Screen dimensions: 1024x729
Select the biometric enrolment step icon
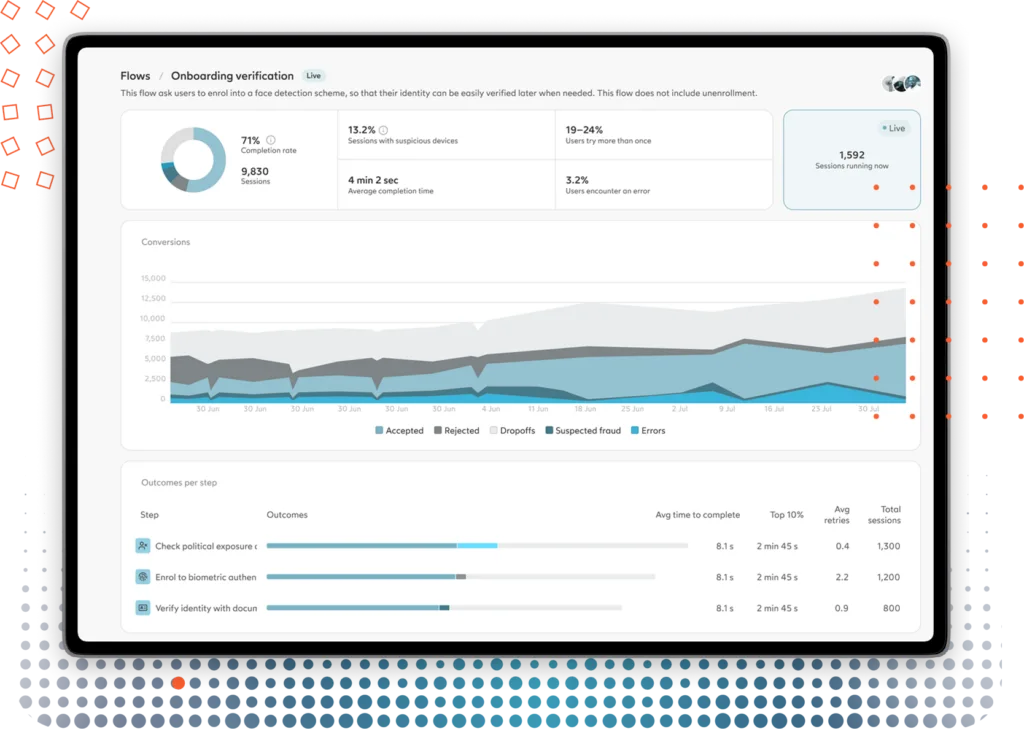pyautogui.click(x=143, y=577)
